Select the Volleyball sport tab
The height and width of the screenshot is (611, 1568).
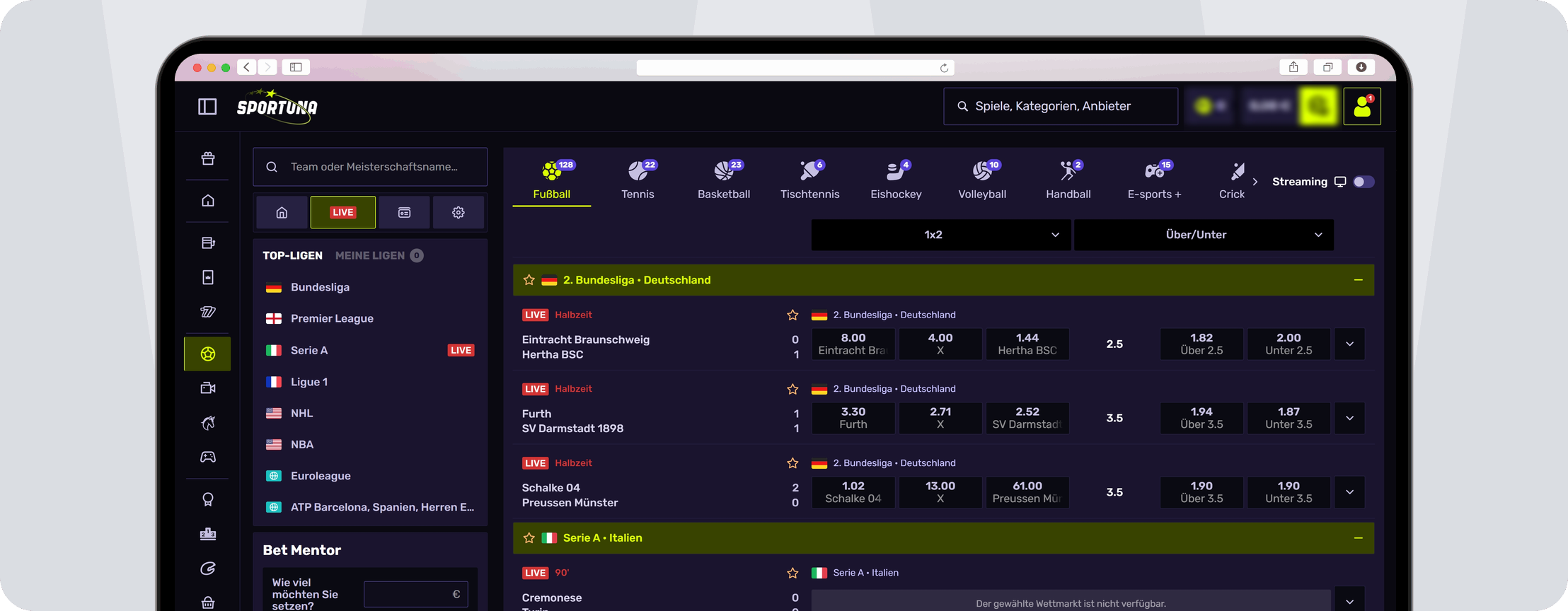coord(982,180)
